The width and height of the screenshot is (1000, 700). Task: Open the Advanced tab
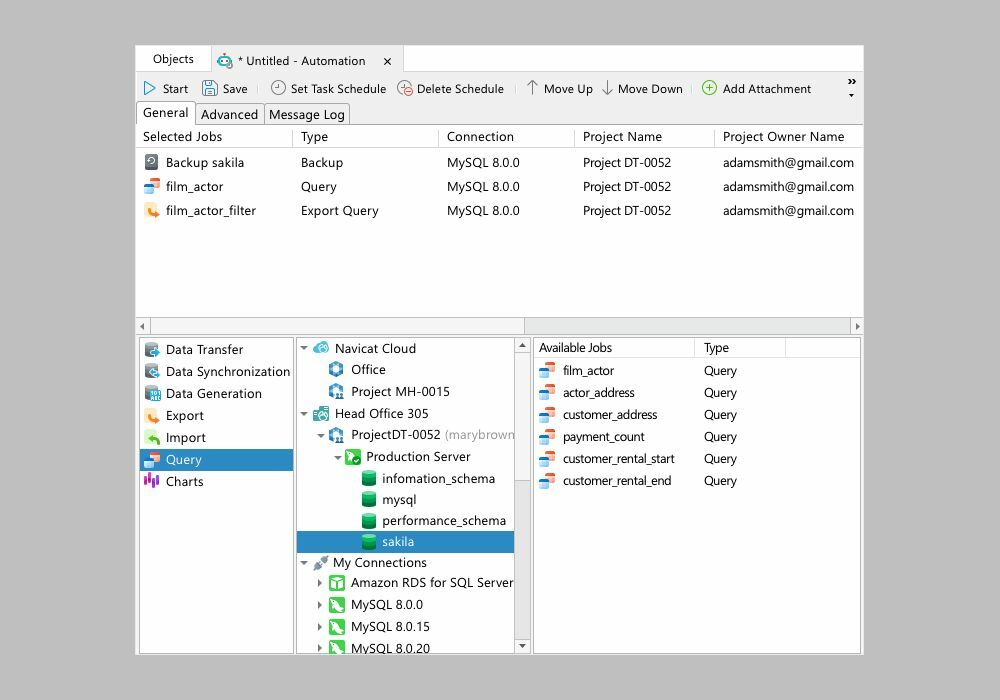pos(230,114)
